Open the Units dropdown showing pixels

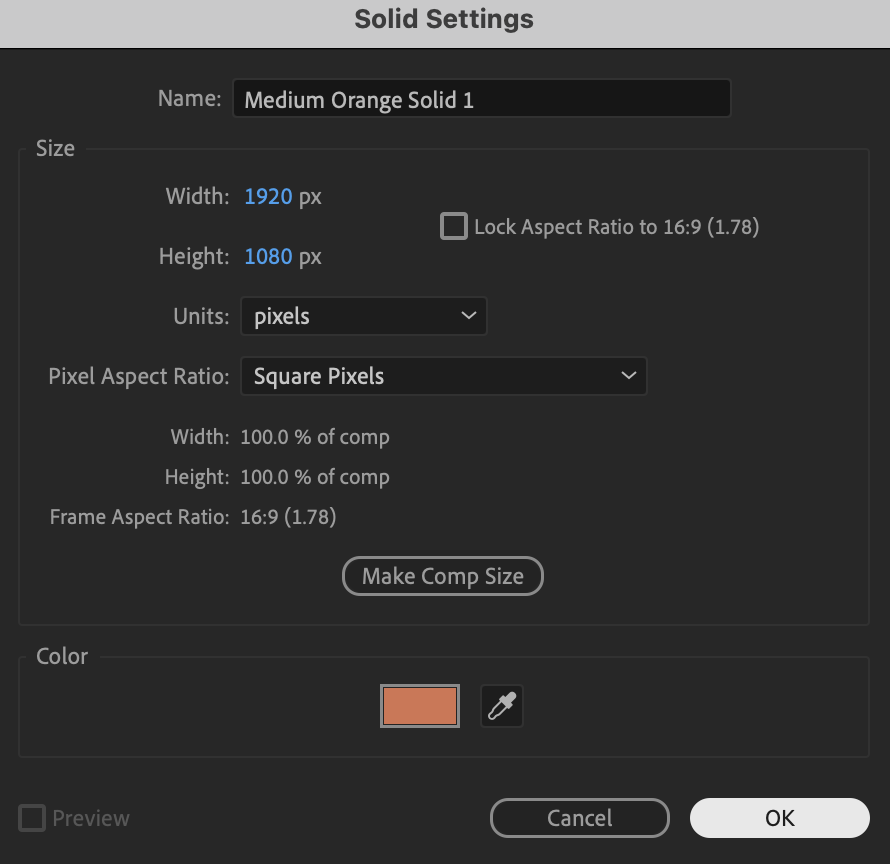coord(364,316)
